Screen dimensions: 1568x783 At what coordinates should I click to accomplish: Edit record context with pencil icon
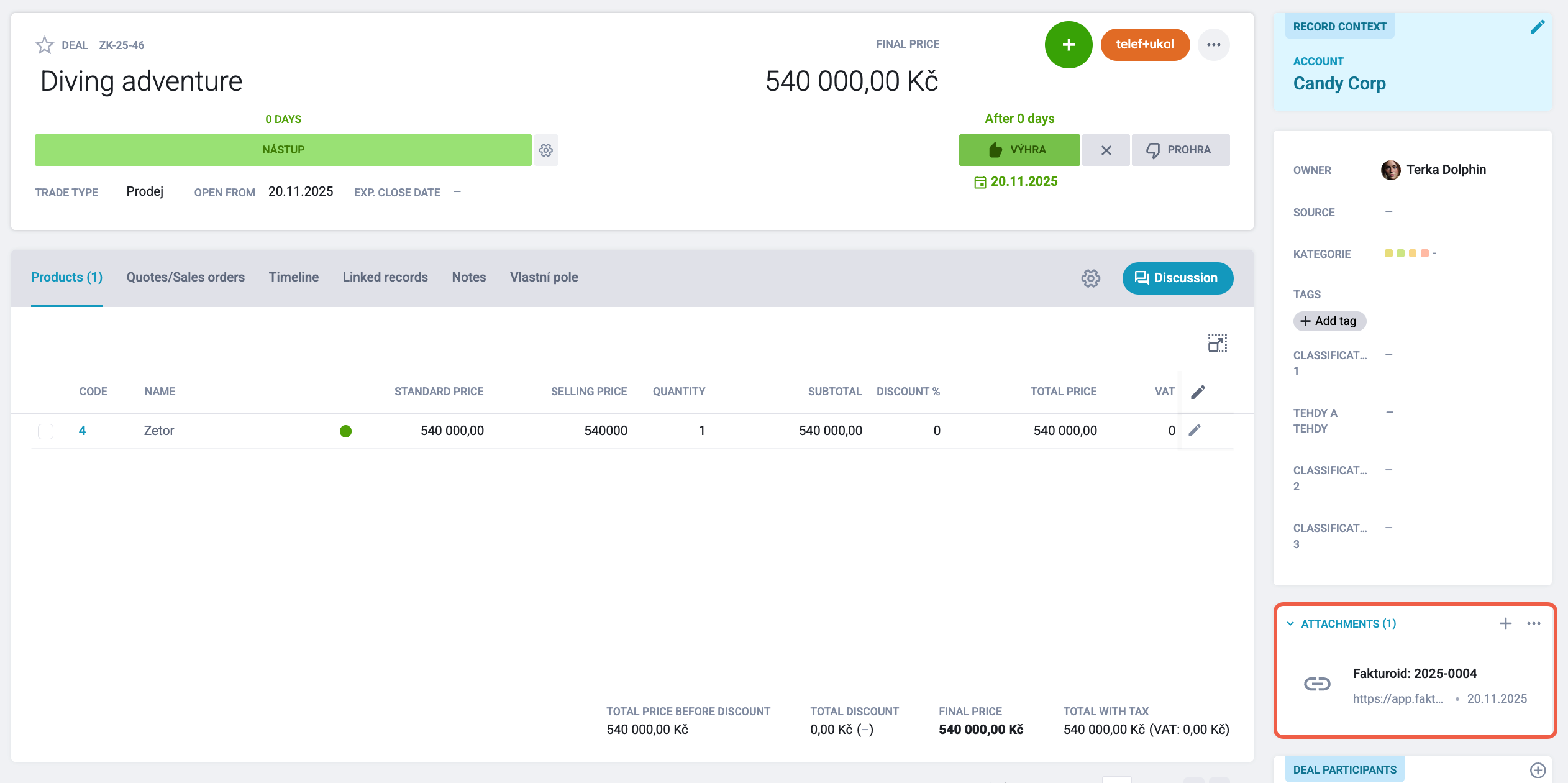point(1538,27)
